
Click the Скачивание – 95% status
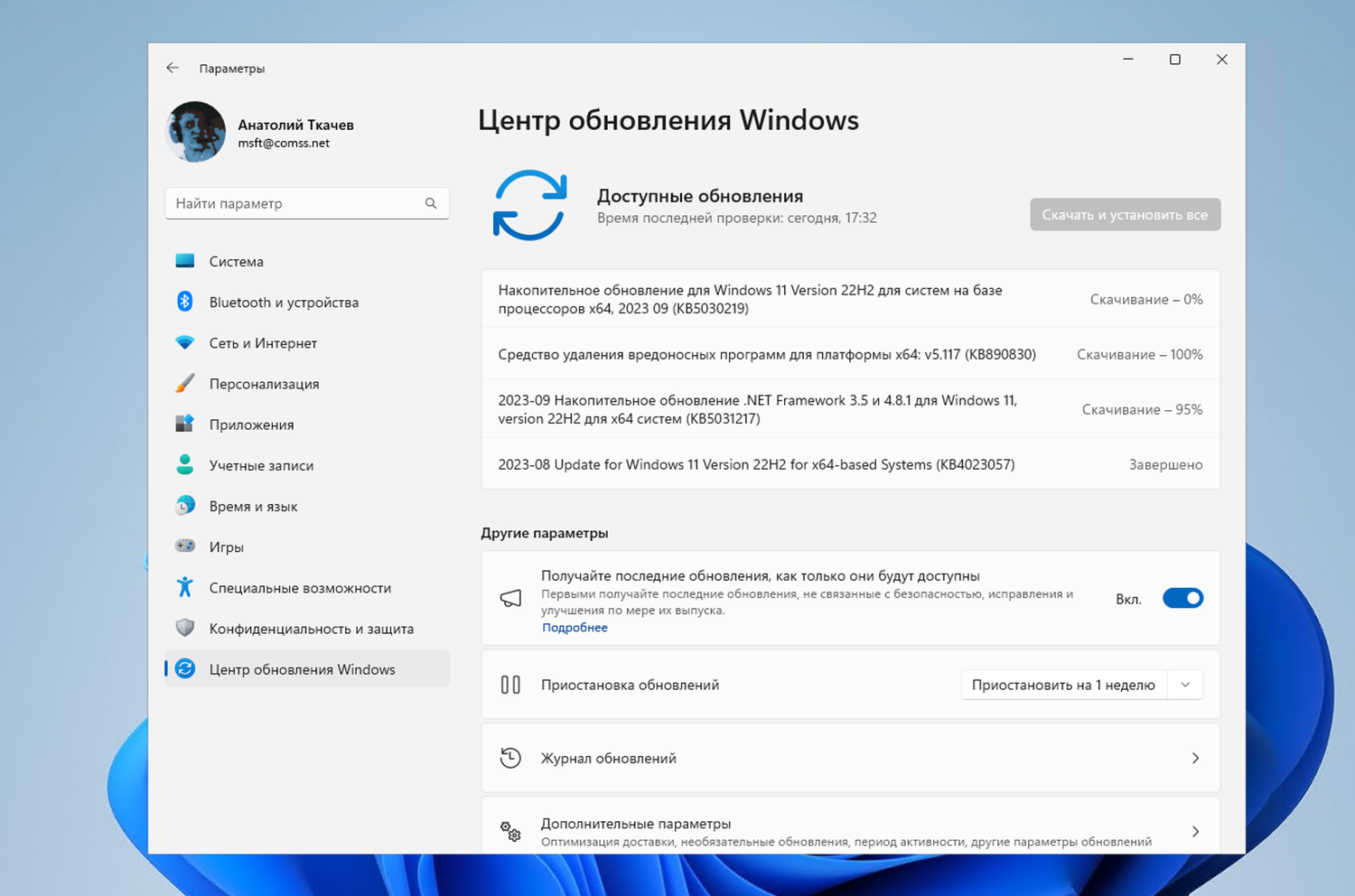[1143, 409]
